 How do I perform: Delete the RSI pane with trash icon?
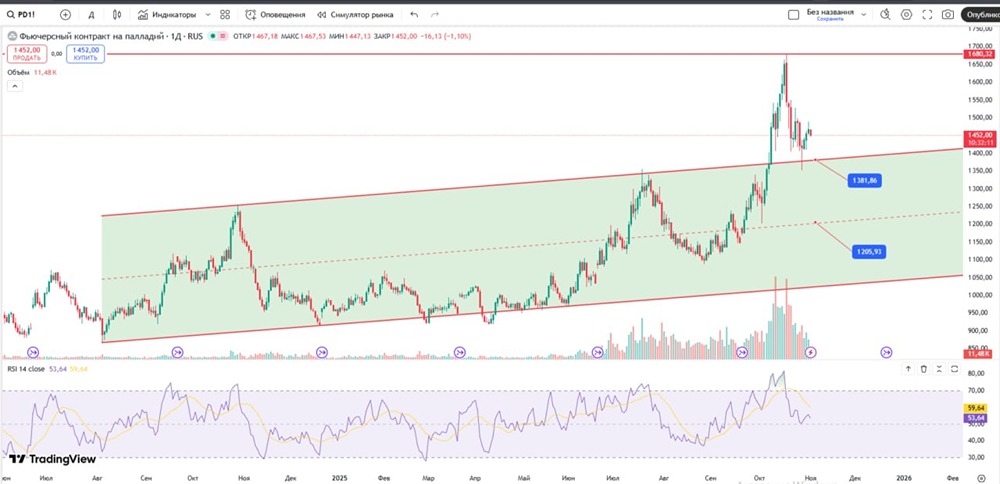pyautogui.click(x=923, y=369)
